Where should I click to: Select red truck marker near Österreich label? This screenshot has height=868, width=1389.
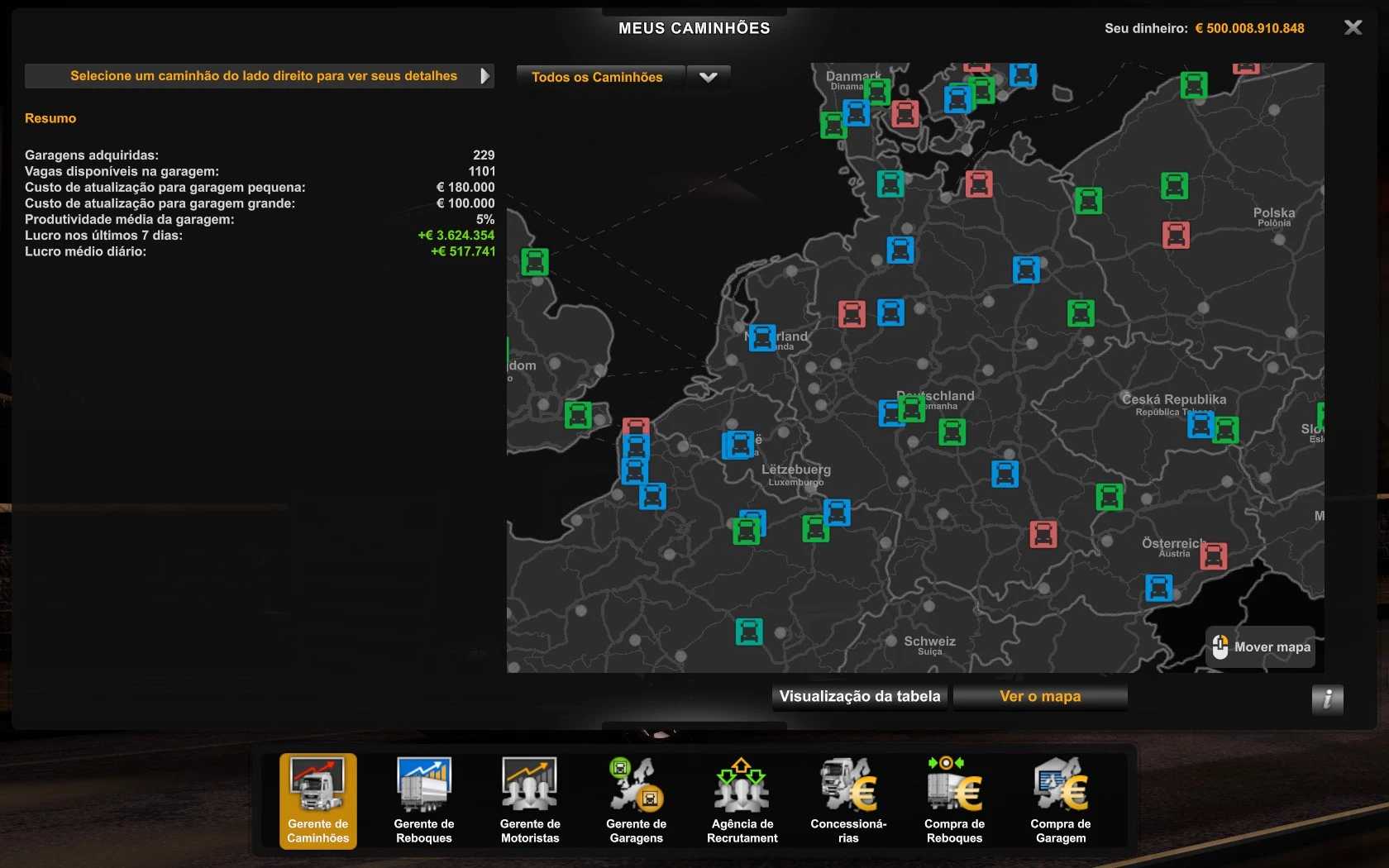coord(1213,556)
